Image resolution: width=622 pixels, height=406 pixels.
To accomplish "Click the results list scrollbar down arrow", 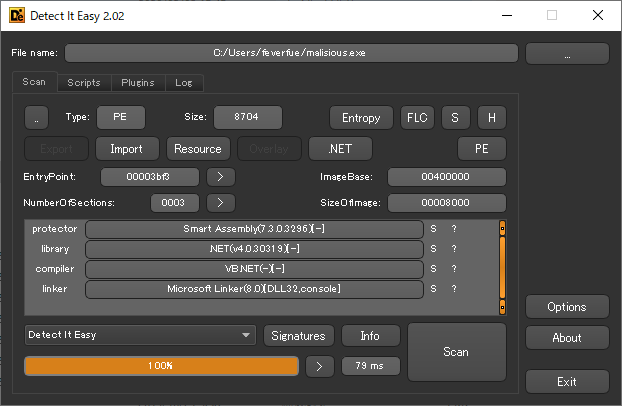I will point(502,307).
